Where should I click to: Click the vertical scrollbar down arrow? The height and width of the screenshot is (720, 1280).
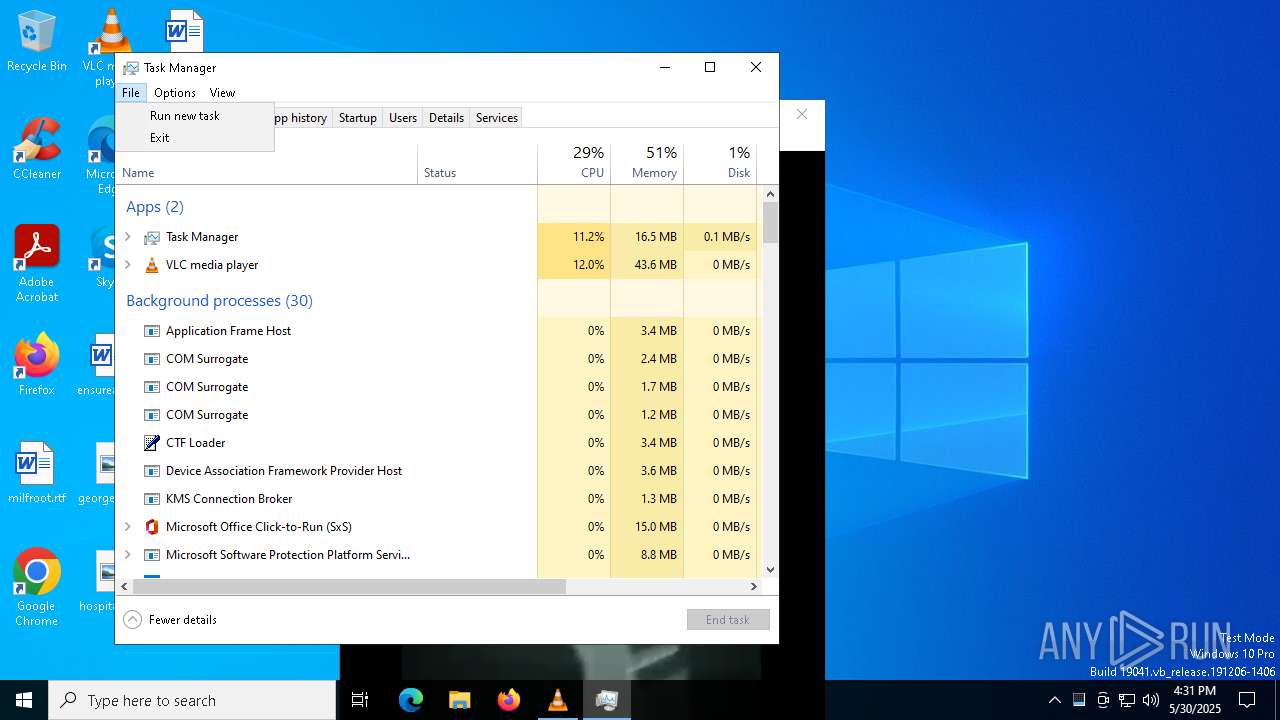pyautogui.click(x=770, y=570)
